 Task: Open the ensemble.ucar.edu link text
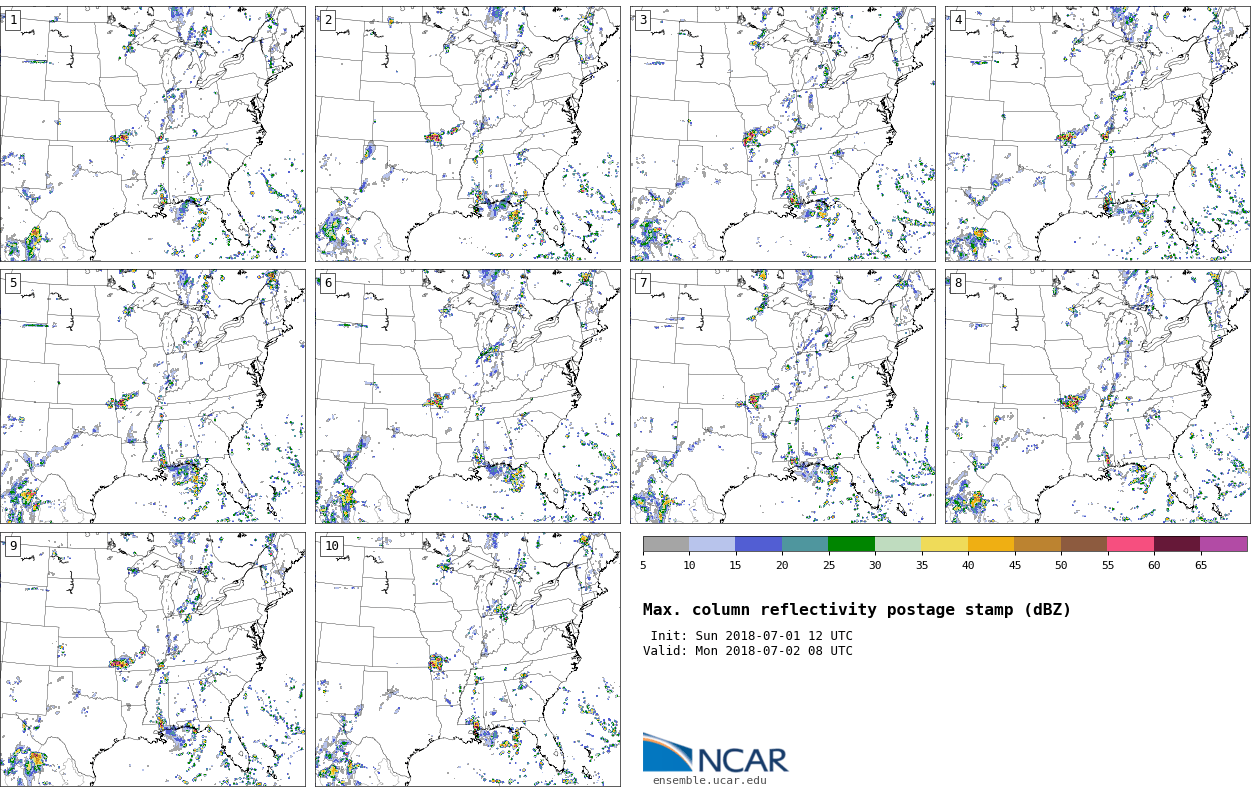(709, 781)
